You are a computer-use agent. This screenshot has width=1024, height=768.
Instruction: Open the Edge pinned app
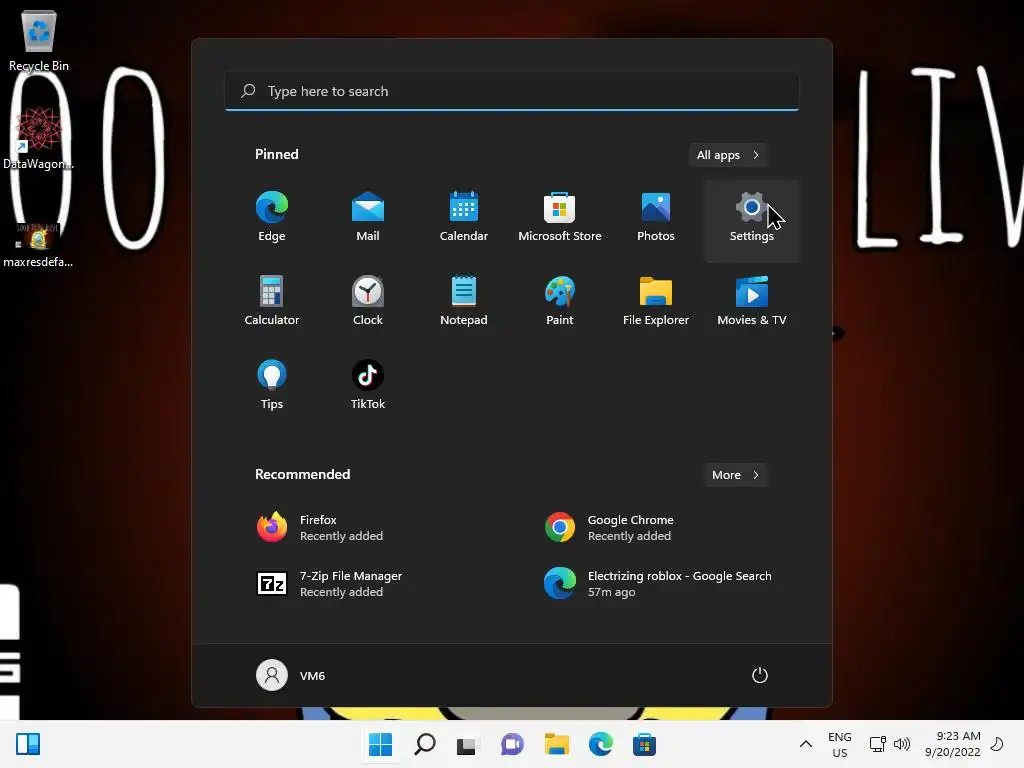pos(272,217)
